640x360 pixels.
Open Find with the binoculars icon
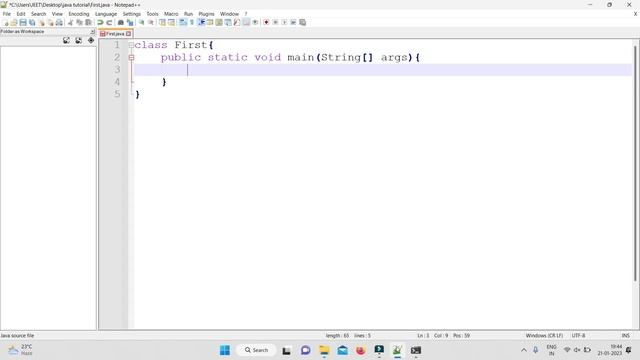(121, 22)
